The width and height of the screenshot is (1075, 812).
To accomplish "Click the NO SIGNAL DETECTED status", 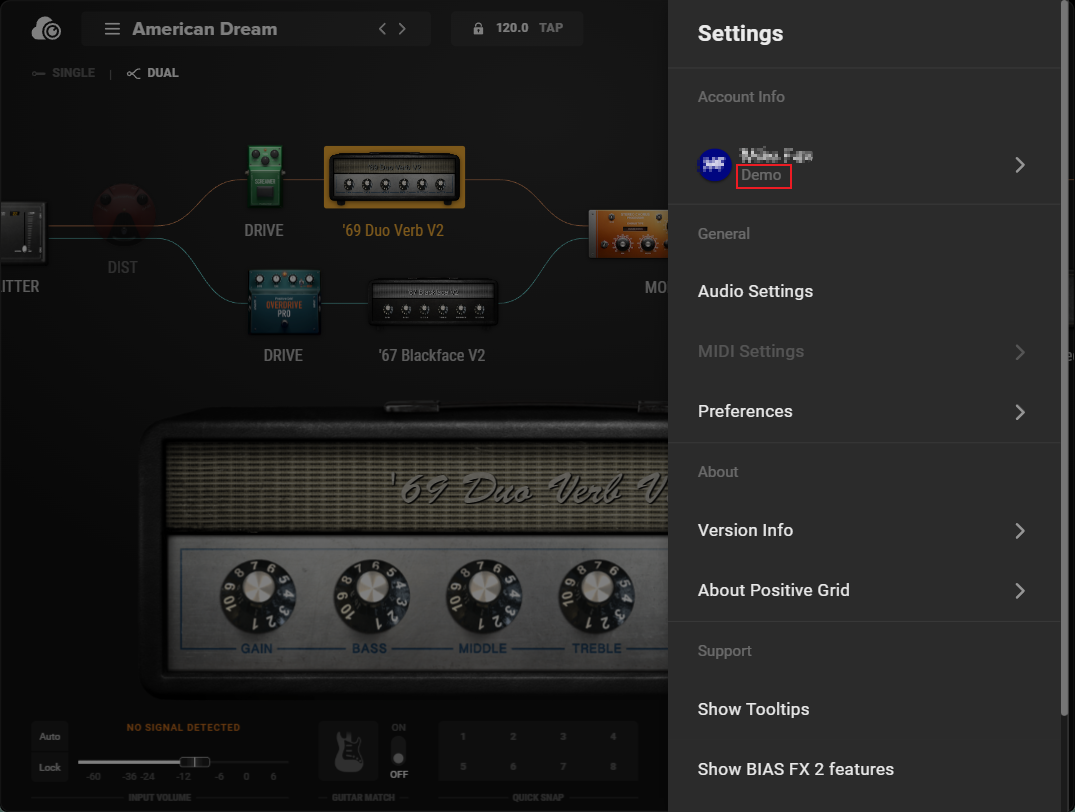I will click(x=183, y=727).
